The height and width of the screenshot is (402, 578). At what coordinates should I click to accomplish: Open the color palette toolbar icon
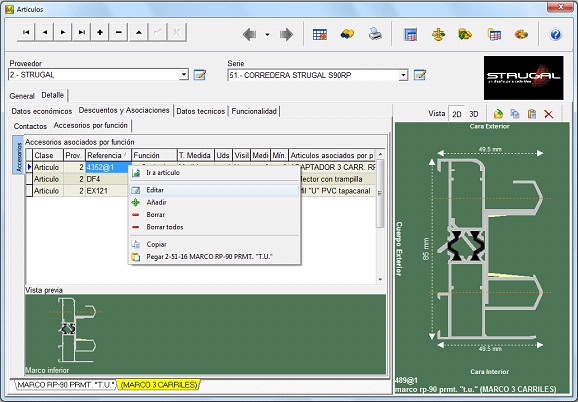(x=521, y=34)
